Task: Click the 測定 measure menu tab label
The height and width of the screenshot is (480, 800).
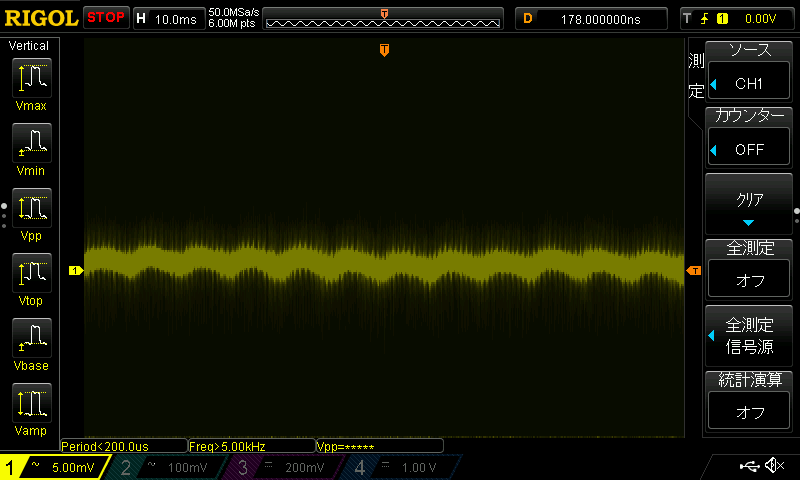Action: point(696,76)
